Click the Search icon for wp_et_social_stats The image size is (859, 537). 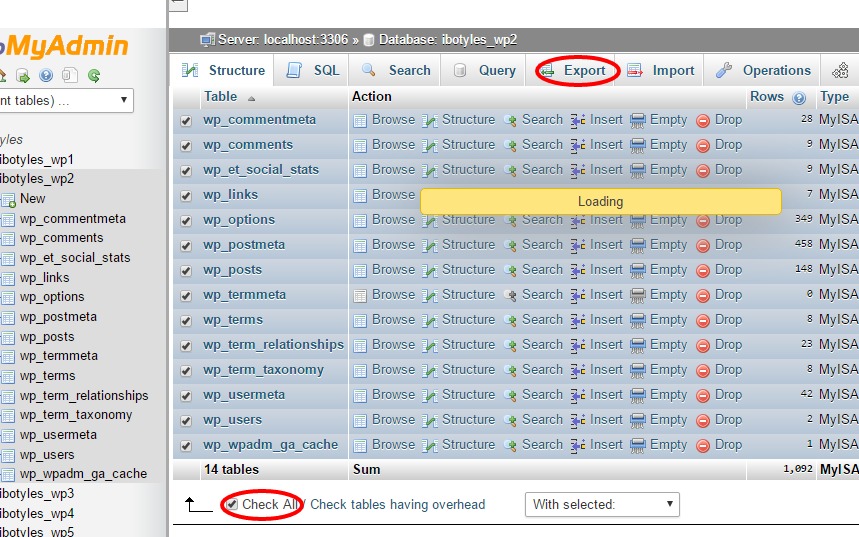(510, 171)
